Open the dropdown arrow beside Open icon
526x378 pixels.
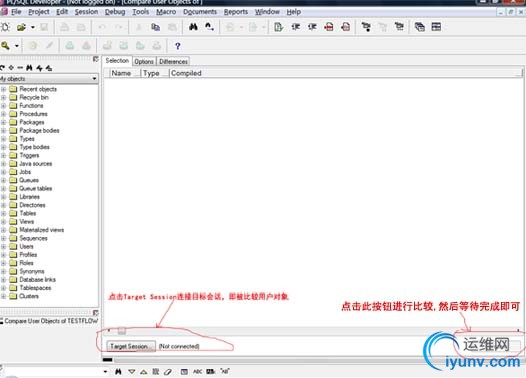pyautogui.click(x=33, y=27)
